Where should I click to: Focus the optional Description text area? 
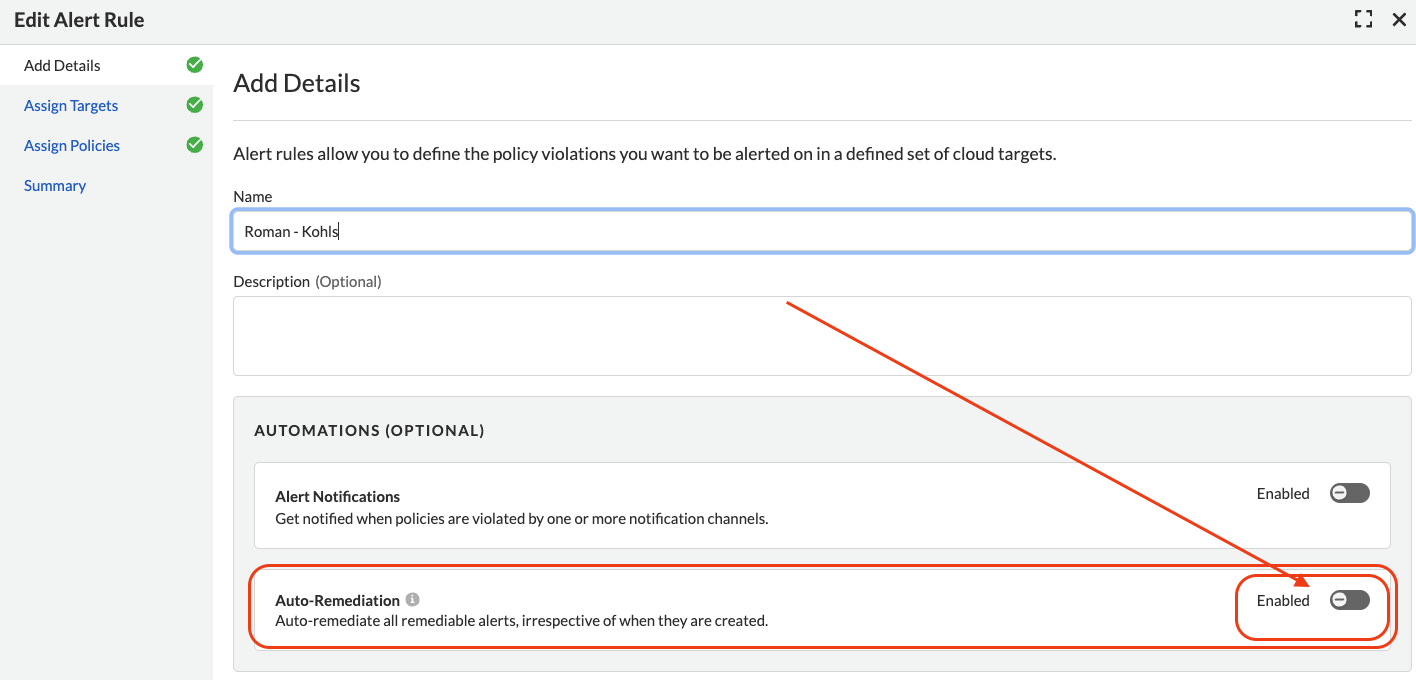click(822, 335)
